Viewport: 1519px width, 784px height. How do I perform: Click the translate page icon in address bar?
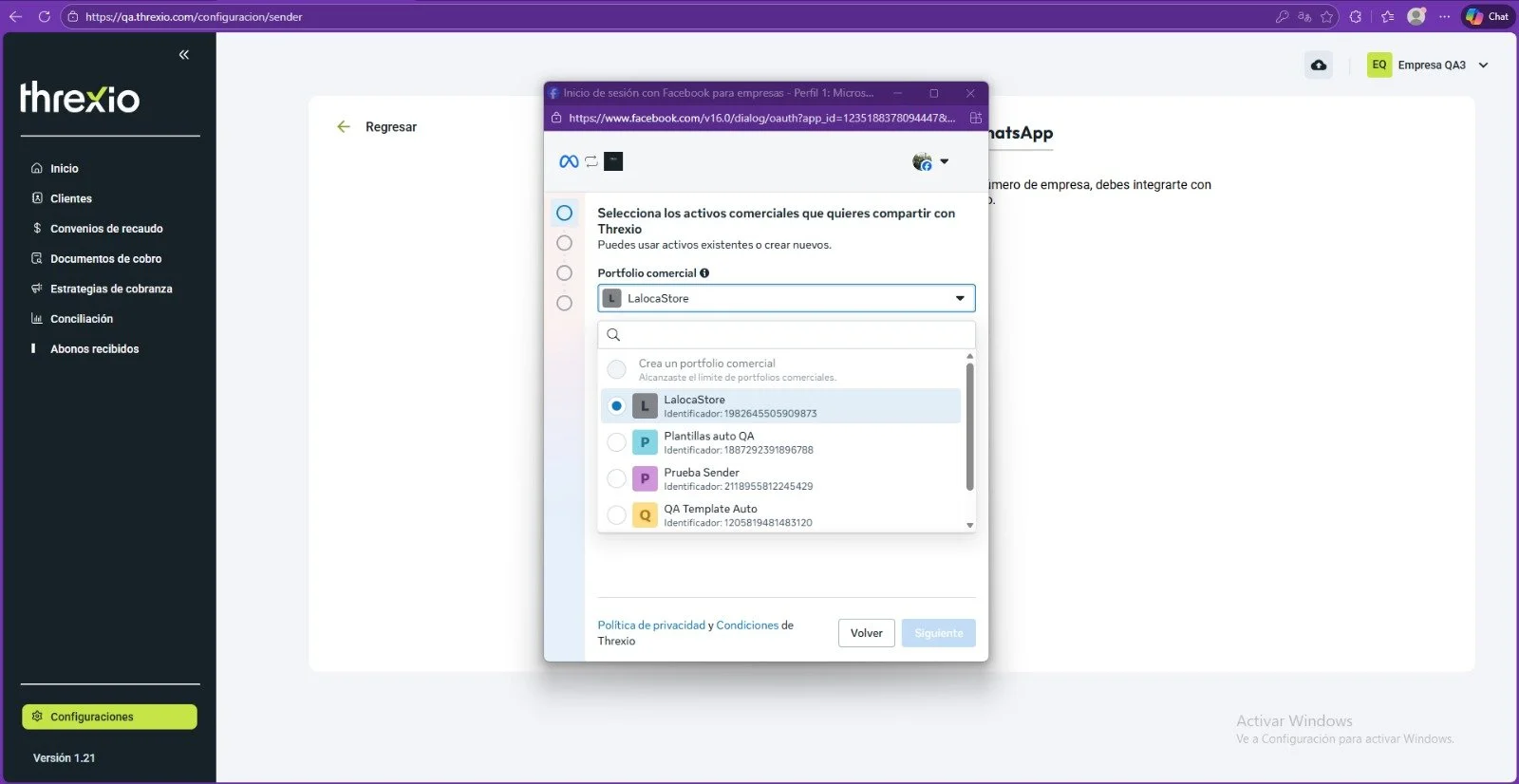click(x=1304, y=16)
